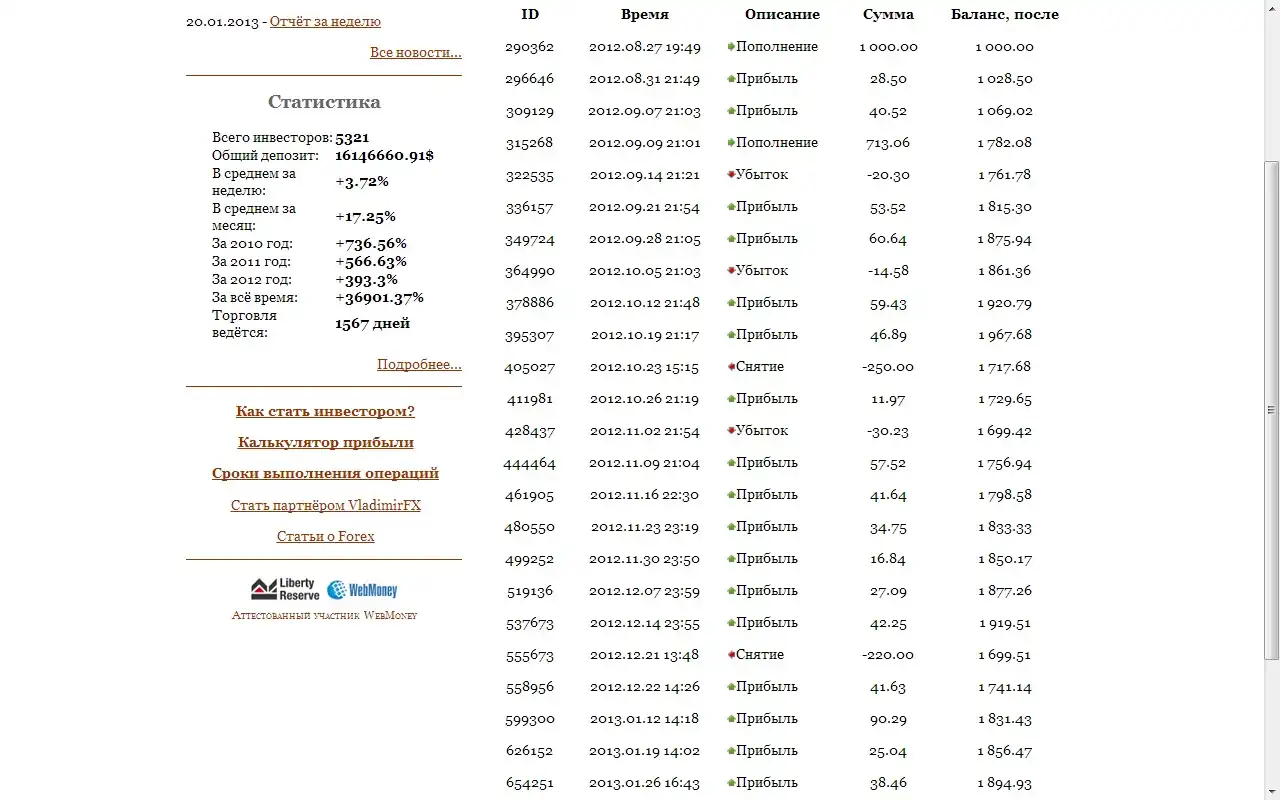Click Аттестованный участник WebMoney text

tap(324, 615)
